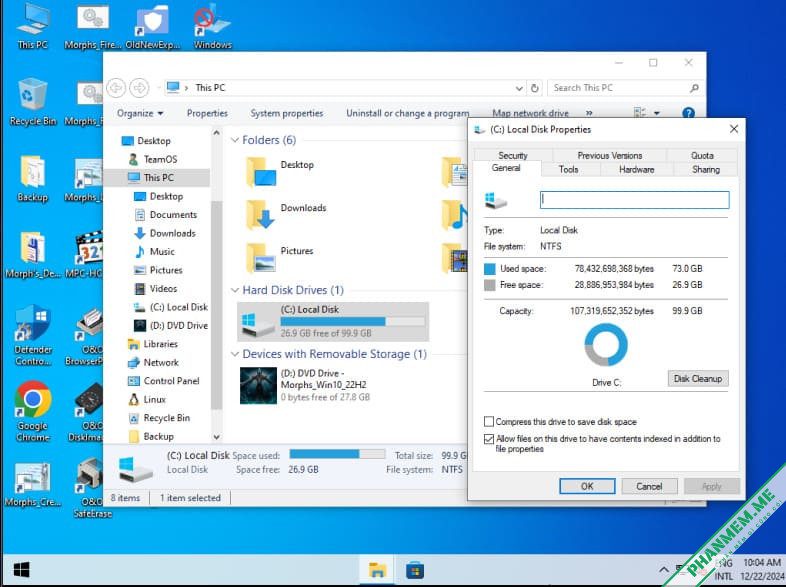Switch to the Tools tab
This screenshot has height=587, width=786.
tap(568, 169)
